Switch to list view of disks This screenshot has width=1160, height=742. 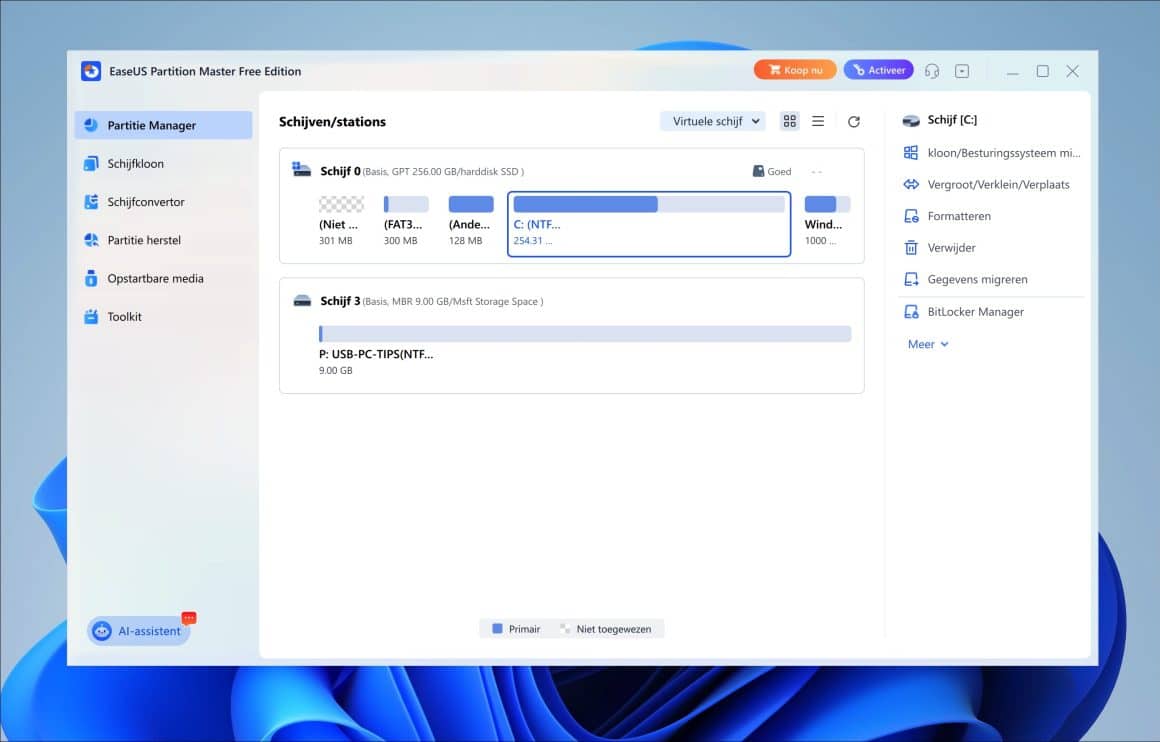(818, 120)
